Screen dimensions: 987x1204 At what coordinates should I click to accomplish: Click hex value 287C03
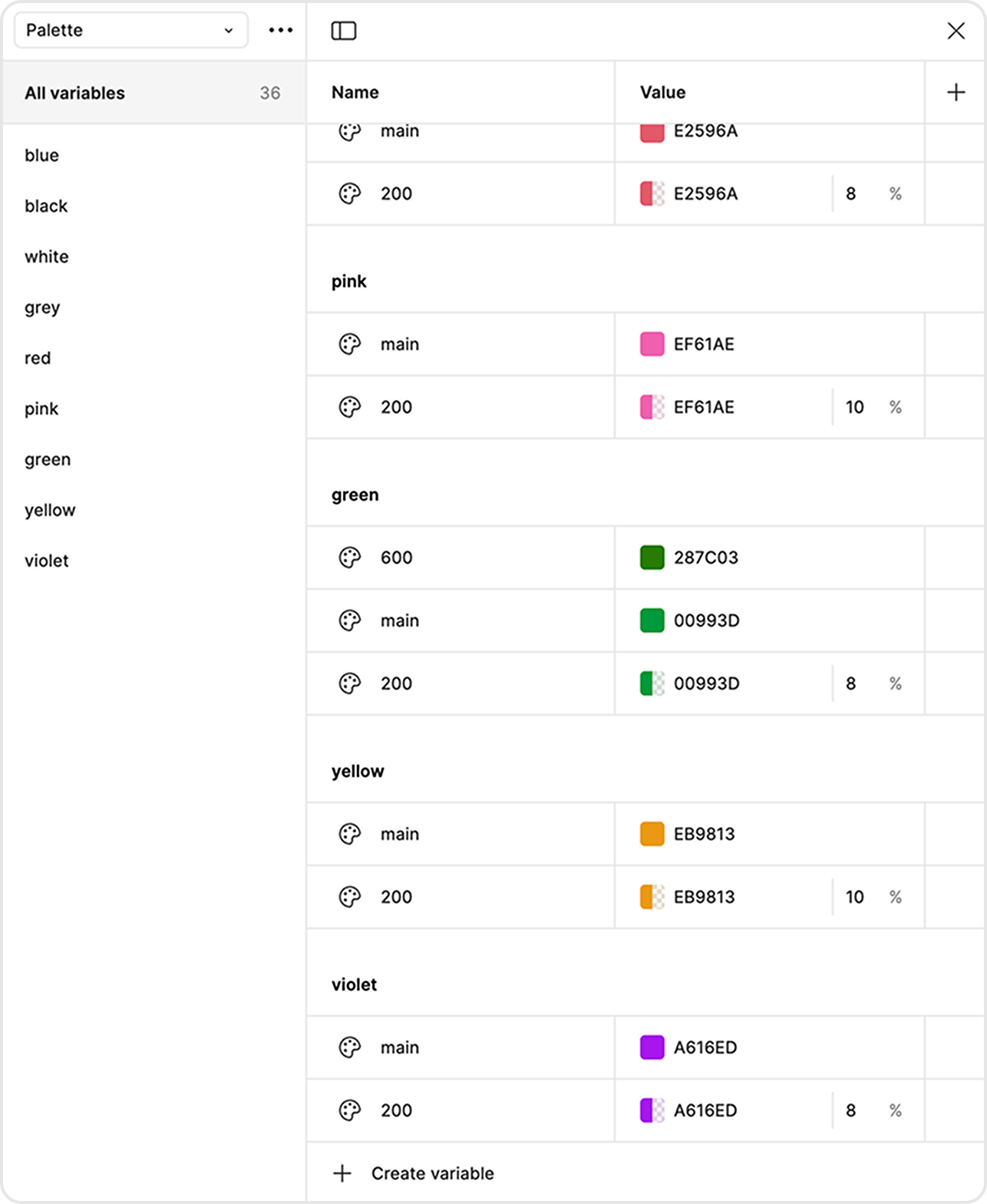click(706, 557)
